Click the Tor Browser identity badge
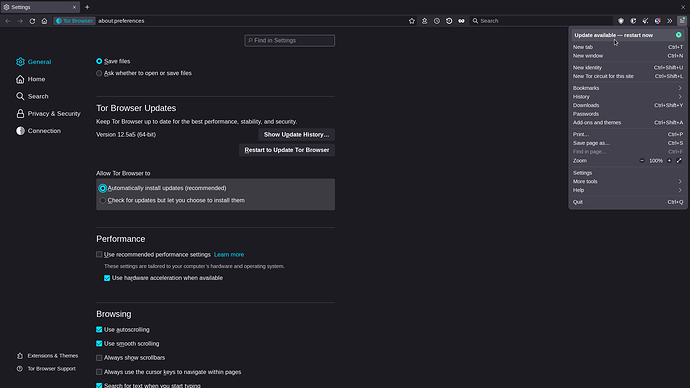Viewport: 690px width, 388px height. tap(74, 21)
